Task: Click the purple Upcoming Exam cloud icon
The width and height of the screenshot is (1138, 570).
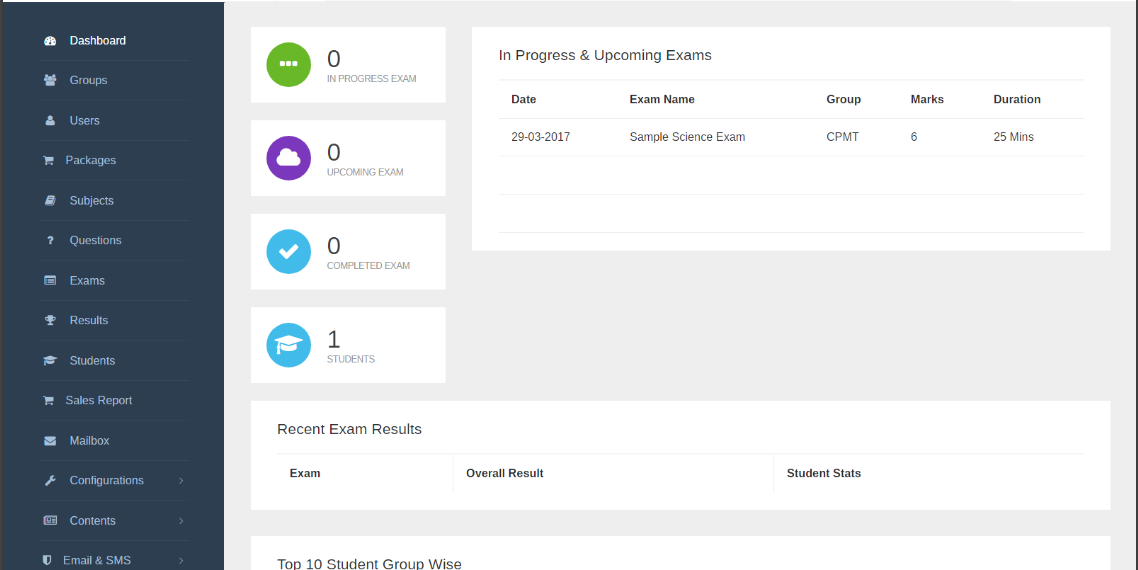Action: [289, 158]
